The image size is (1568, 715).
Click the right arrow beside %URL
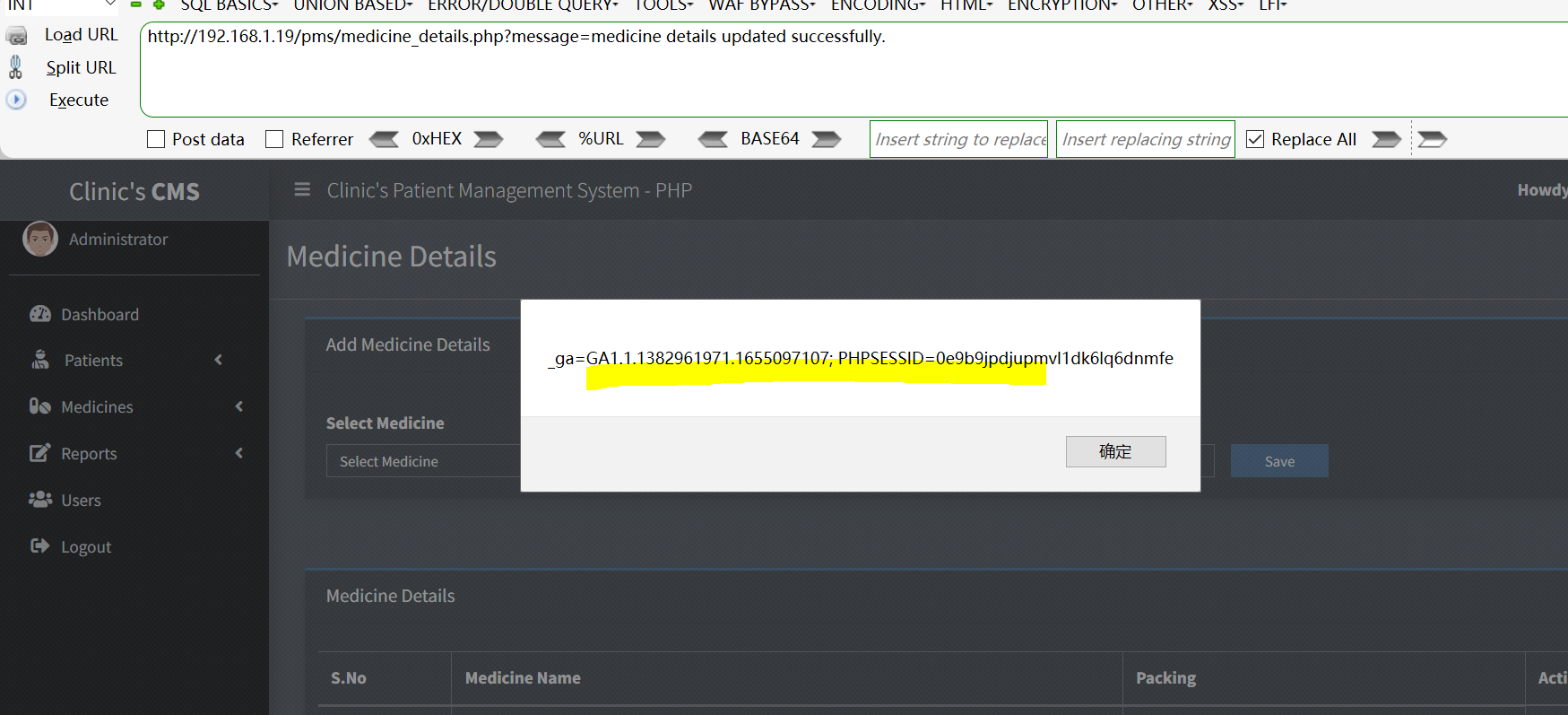point(651,139)
